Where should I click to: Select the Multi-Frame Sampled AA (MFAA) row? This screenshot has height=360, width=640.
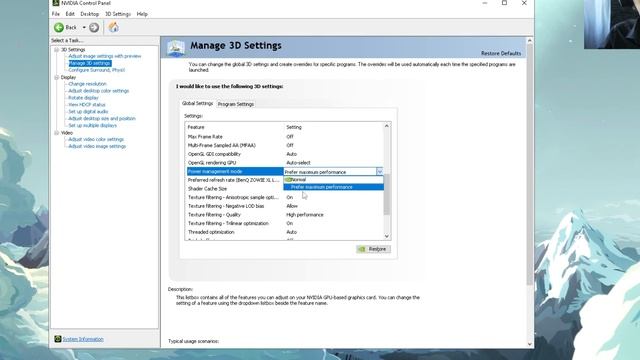285,145
